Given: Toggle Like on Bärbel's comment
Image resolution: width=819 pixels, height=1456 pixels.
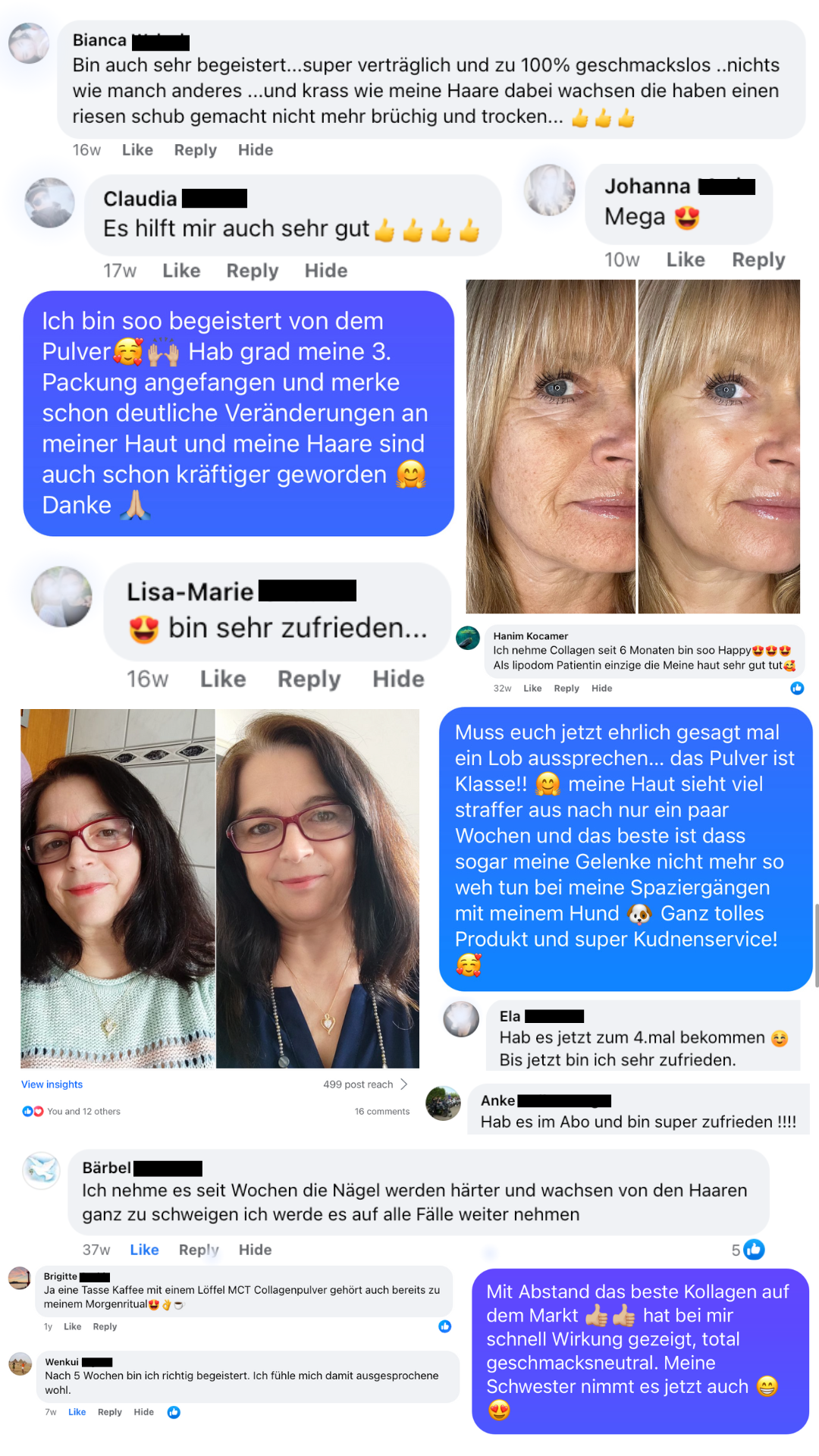Looking at the screenshot, I should point(144,1250).
